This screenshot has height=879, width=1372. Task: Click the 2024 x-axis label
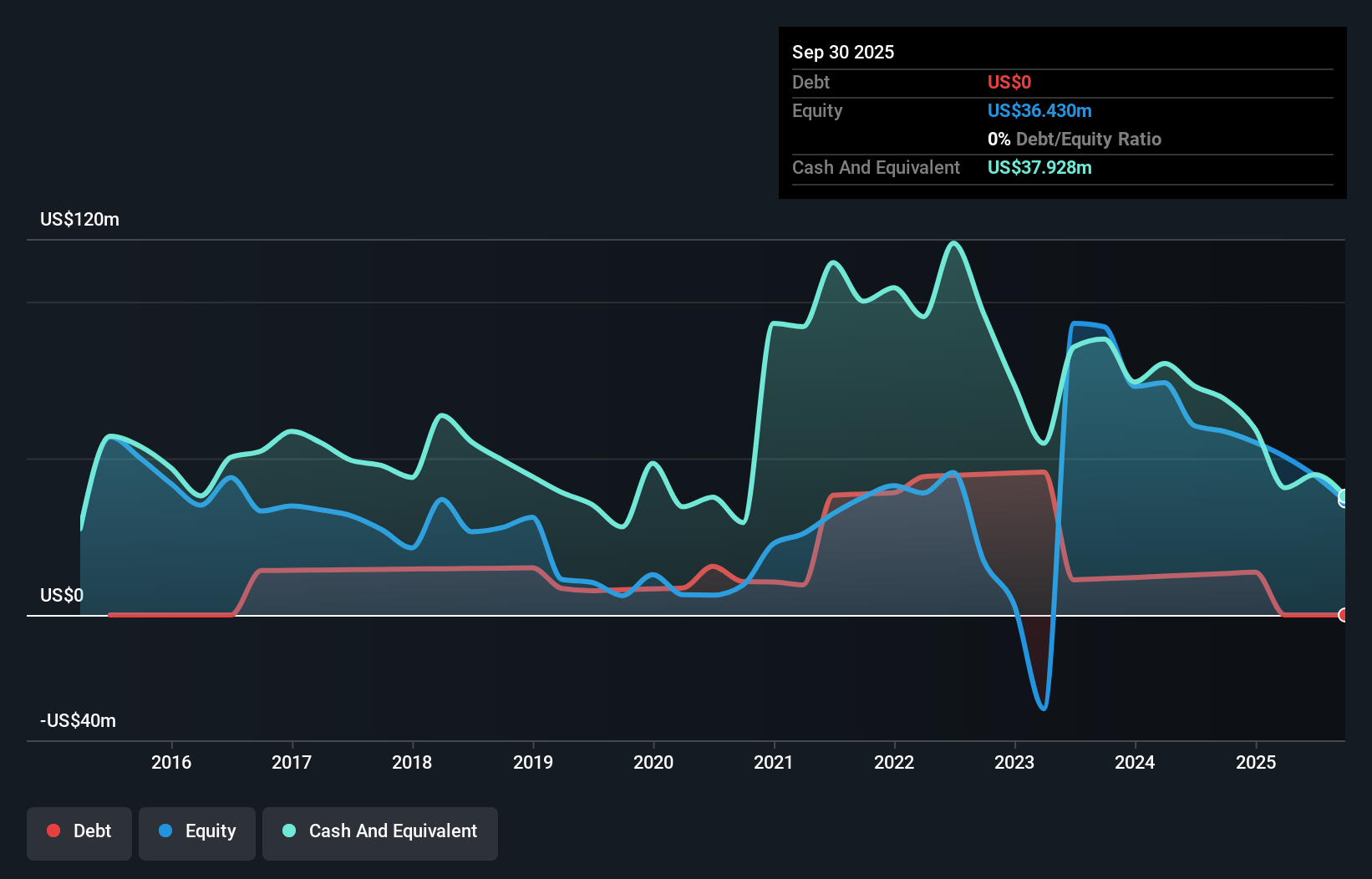coord(1135,762)
